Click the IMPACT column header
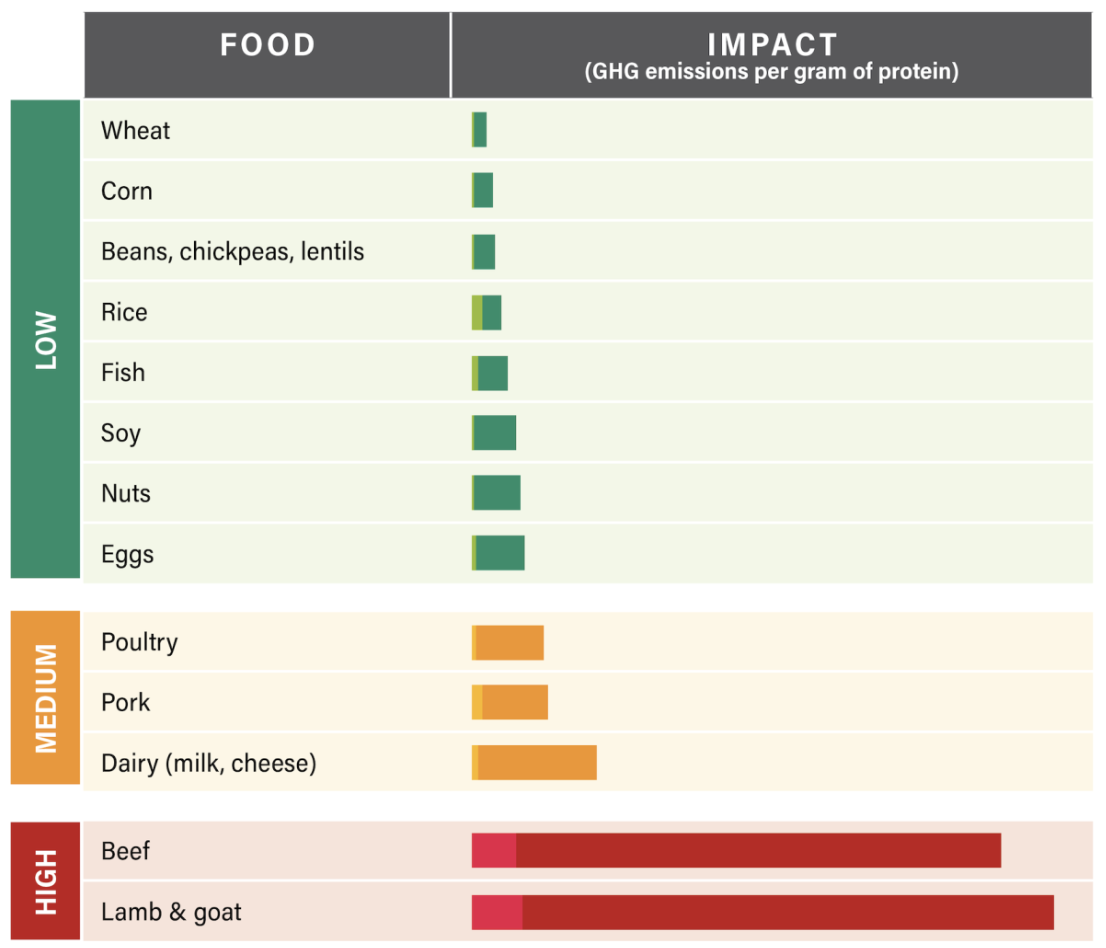Viewport: 1106px width, 948px height. click(771, 54)
